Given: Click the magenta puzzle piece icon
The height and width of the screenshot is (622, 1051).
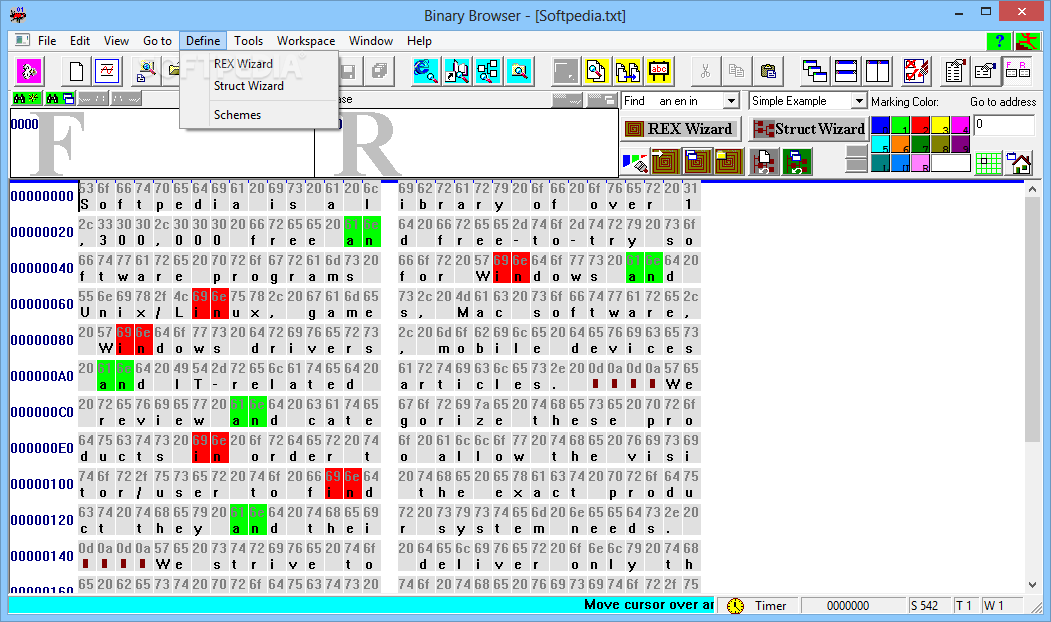Looking at the screenshot, I should (x=29, y=70).
